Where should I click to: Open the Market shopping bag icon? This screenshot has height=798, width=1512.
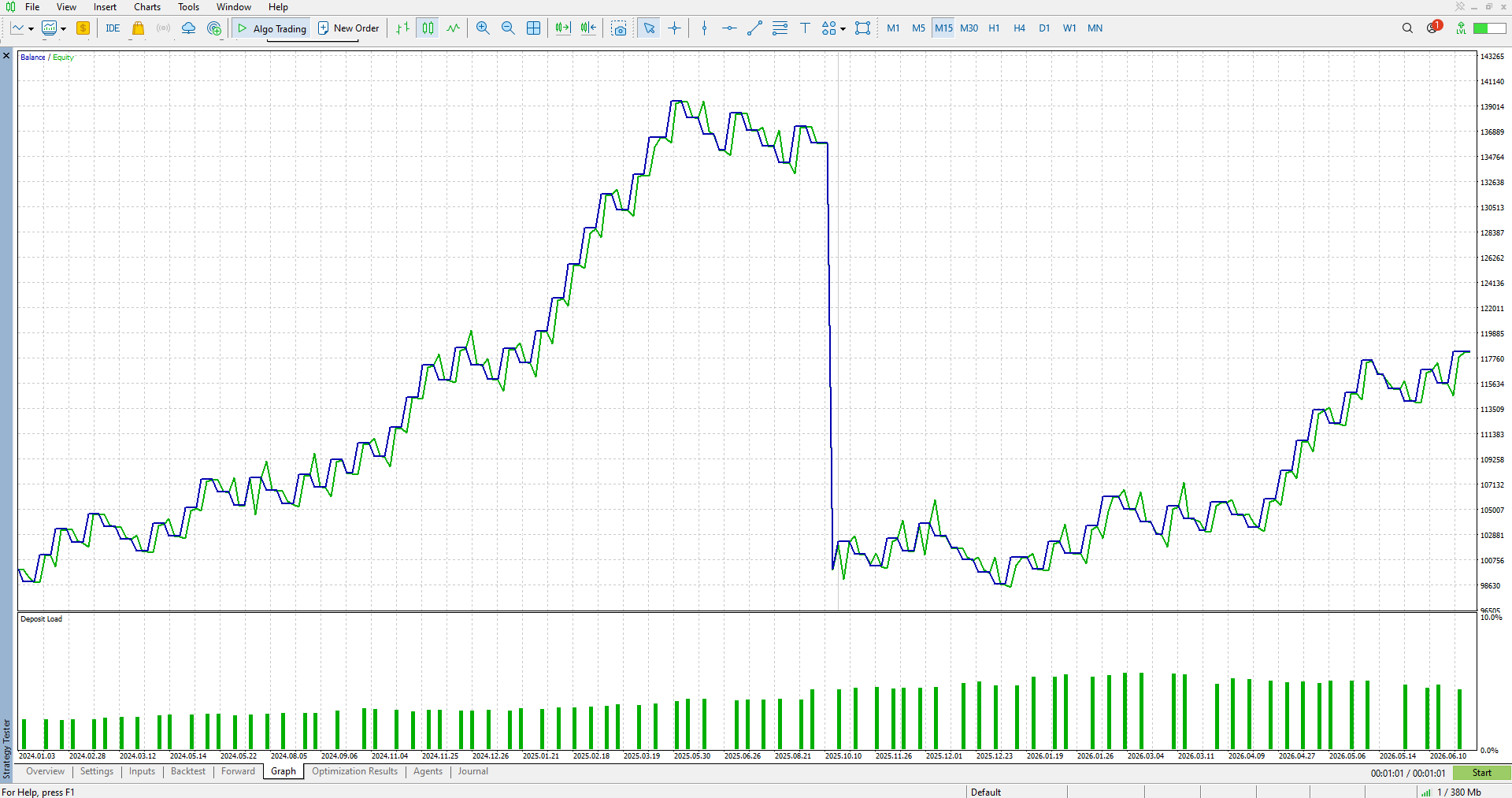click(138, 28)
